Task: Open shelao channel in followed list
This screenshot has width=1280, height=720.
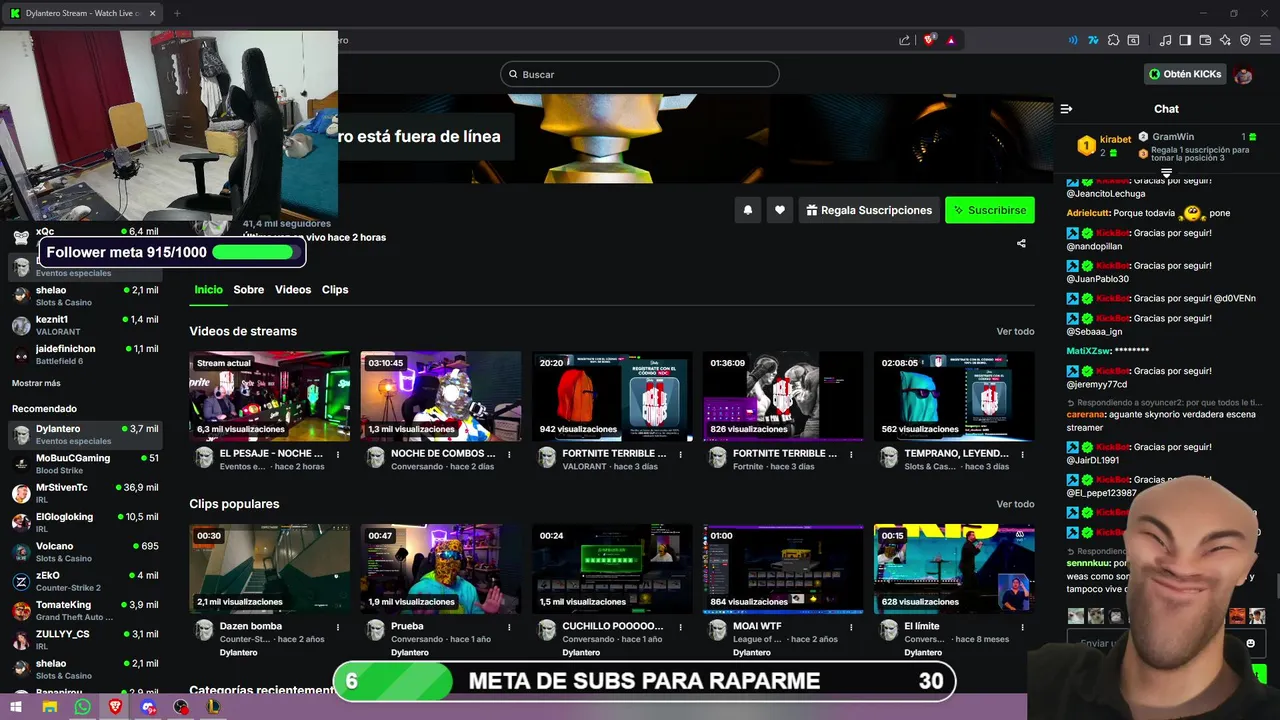Action: (85, 296)
